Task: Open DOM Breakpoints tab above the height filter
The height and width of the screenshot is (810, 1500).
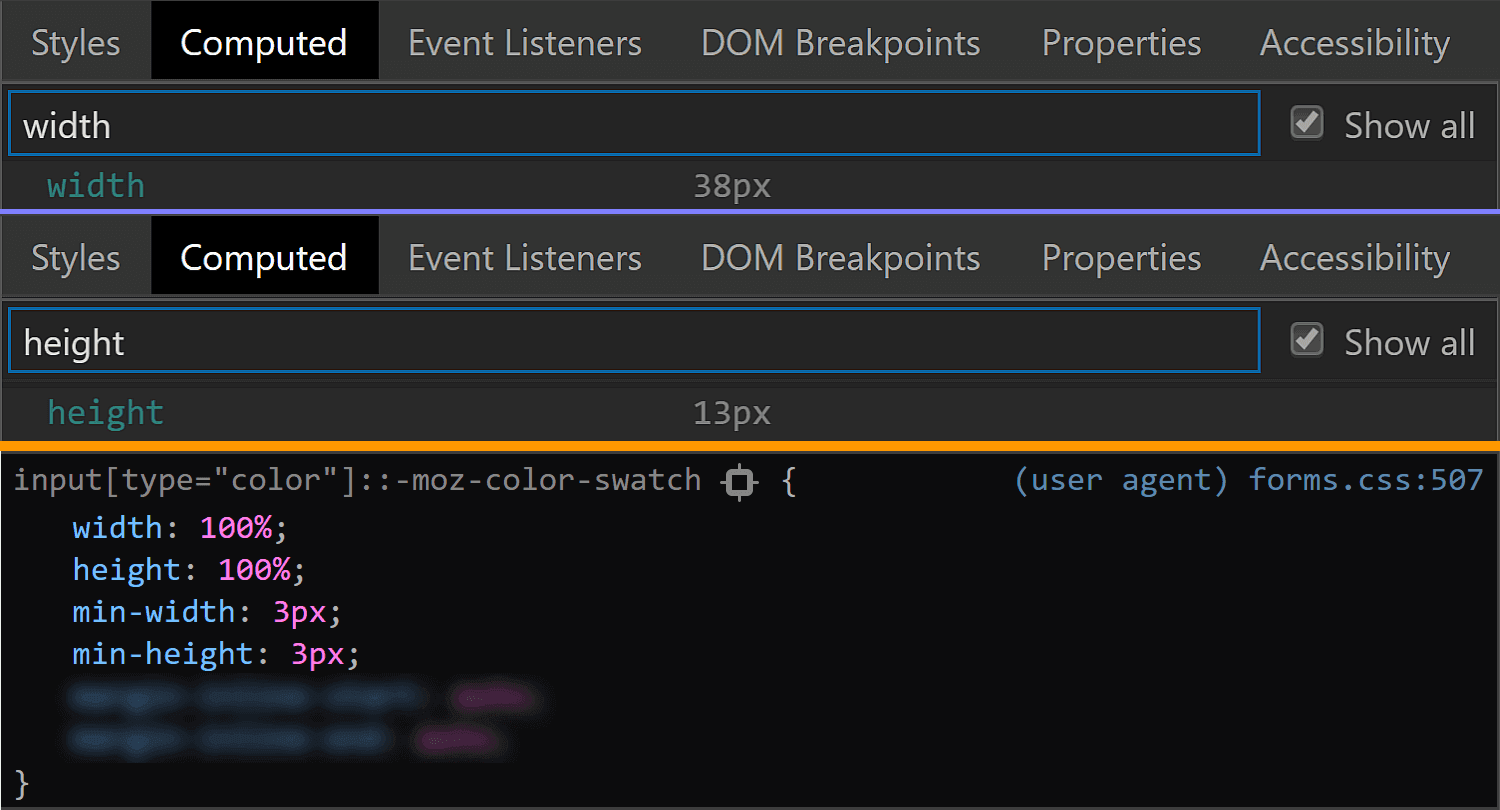Action: click(x=841, y=257)
